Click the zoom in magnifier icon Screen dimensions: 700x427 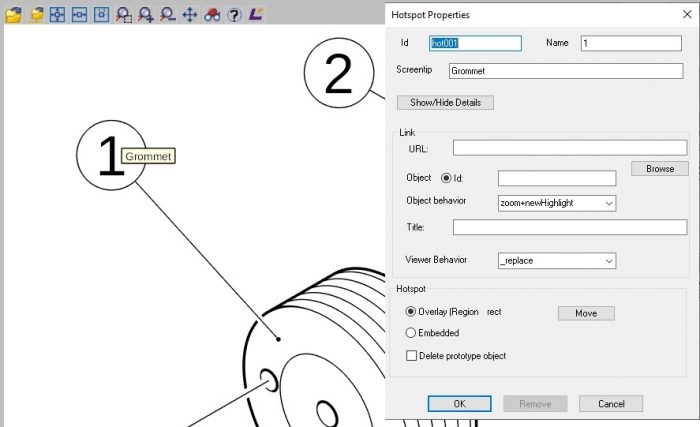146,15
